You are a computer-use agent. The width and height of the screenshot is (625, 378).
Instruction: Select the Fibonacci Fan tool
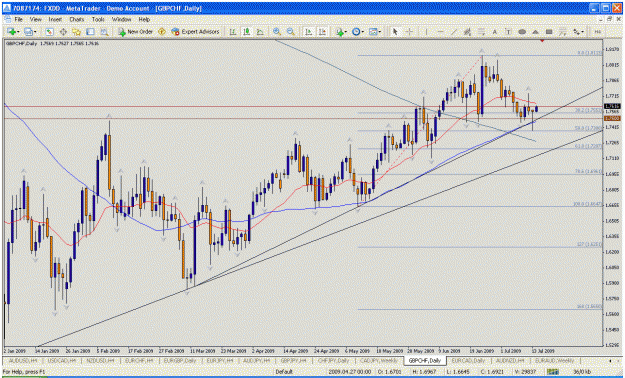pyautogui.click(x=562, y=32)
